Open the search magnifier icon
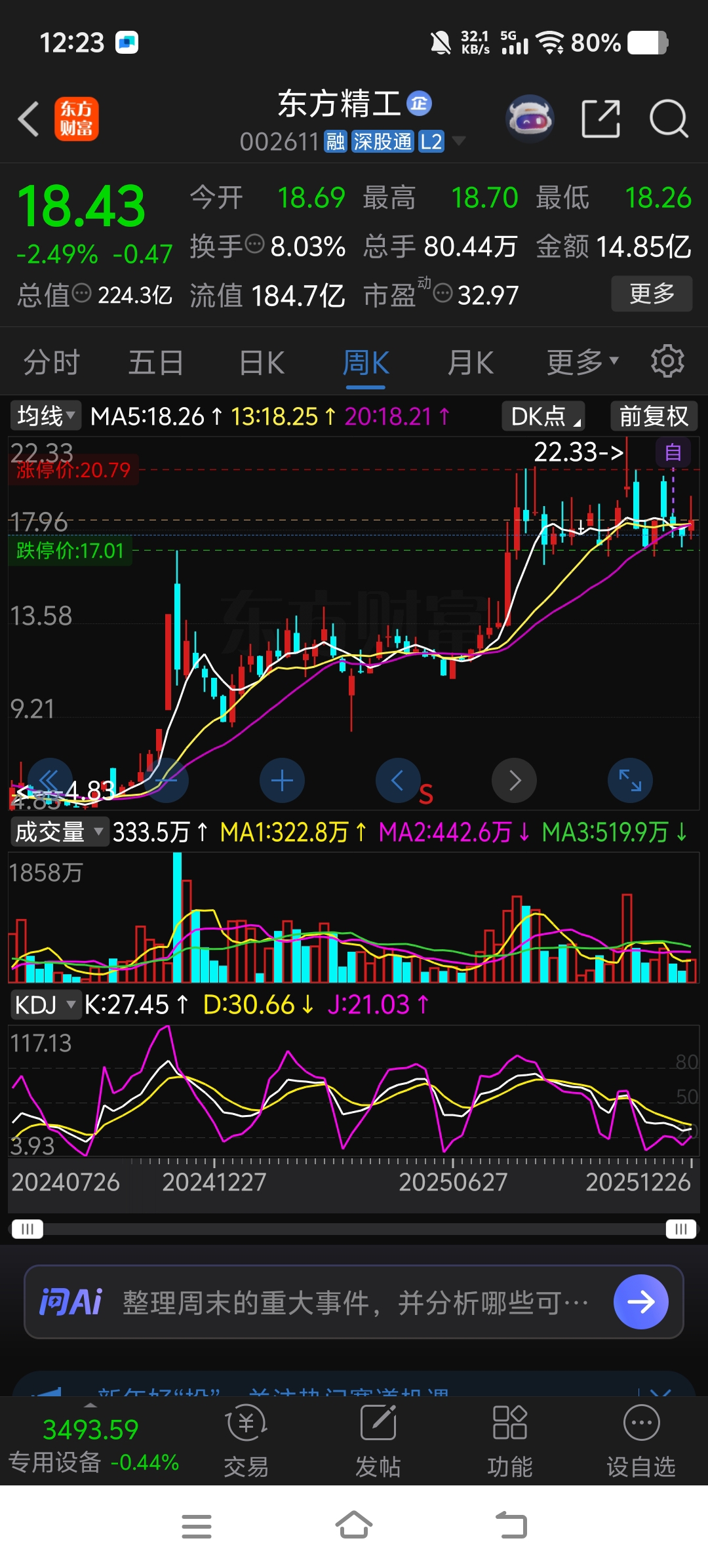 click(x=669, y=119)
